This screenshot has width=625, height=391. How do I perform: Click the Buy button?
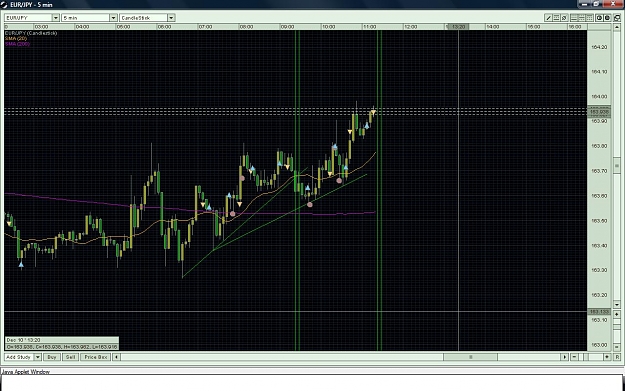click(52, 357)
